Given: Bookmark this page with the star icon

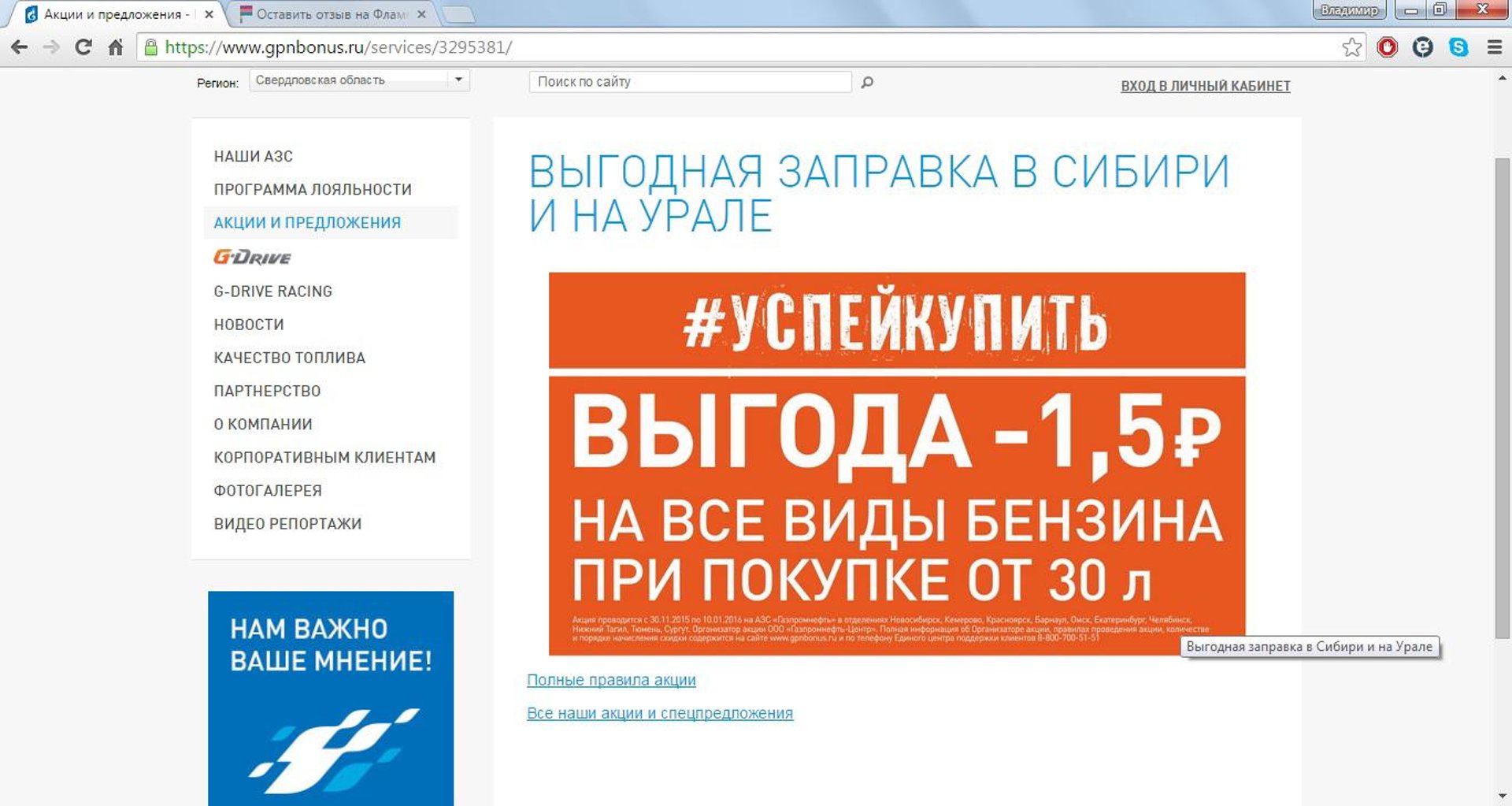Looking at the screenshot, I should 1351,47.
